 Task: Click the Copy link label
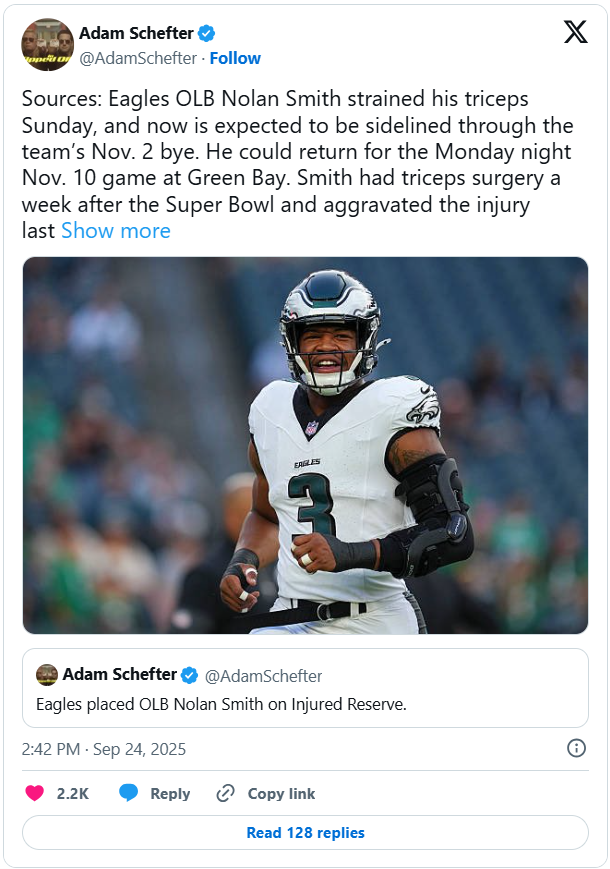[x=281, y=794]
